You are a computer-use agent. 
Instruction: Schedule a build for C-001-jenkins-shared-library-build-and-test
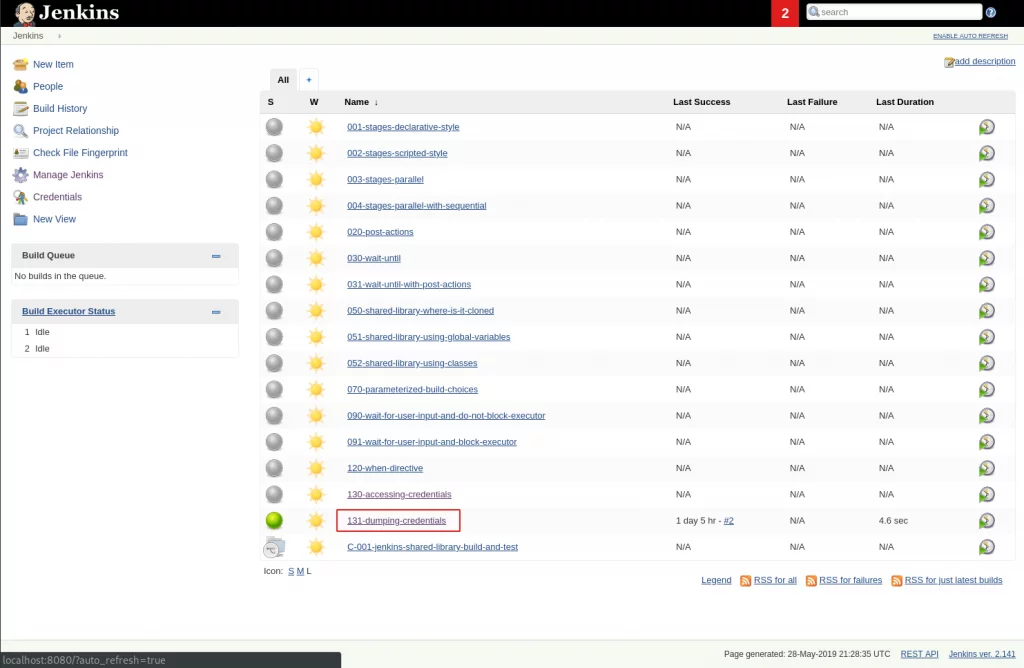(x=987, y=547)
